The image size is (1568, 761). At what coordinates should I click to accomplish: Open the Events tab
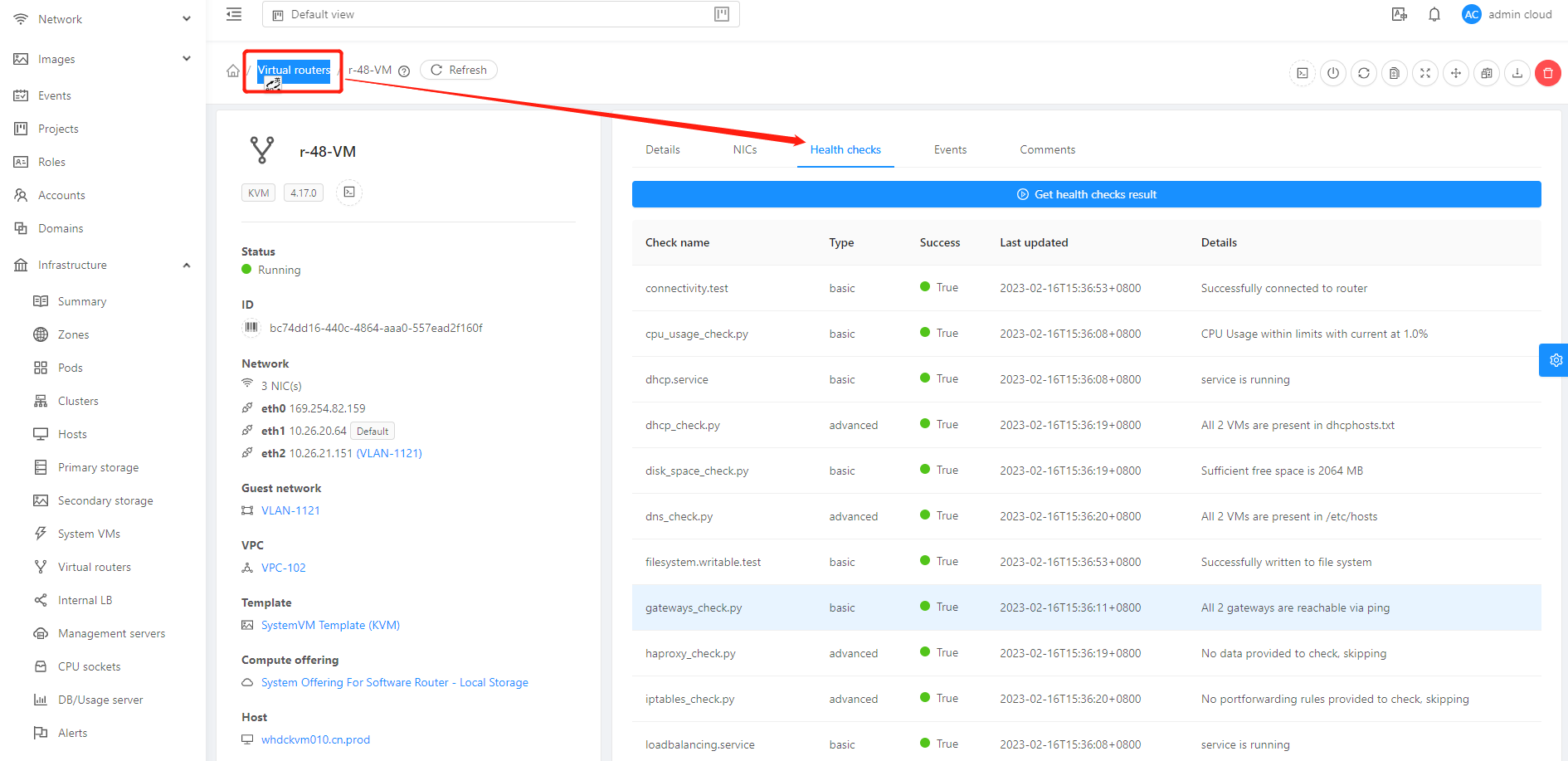tap(950, 150)
